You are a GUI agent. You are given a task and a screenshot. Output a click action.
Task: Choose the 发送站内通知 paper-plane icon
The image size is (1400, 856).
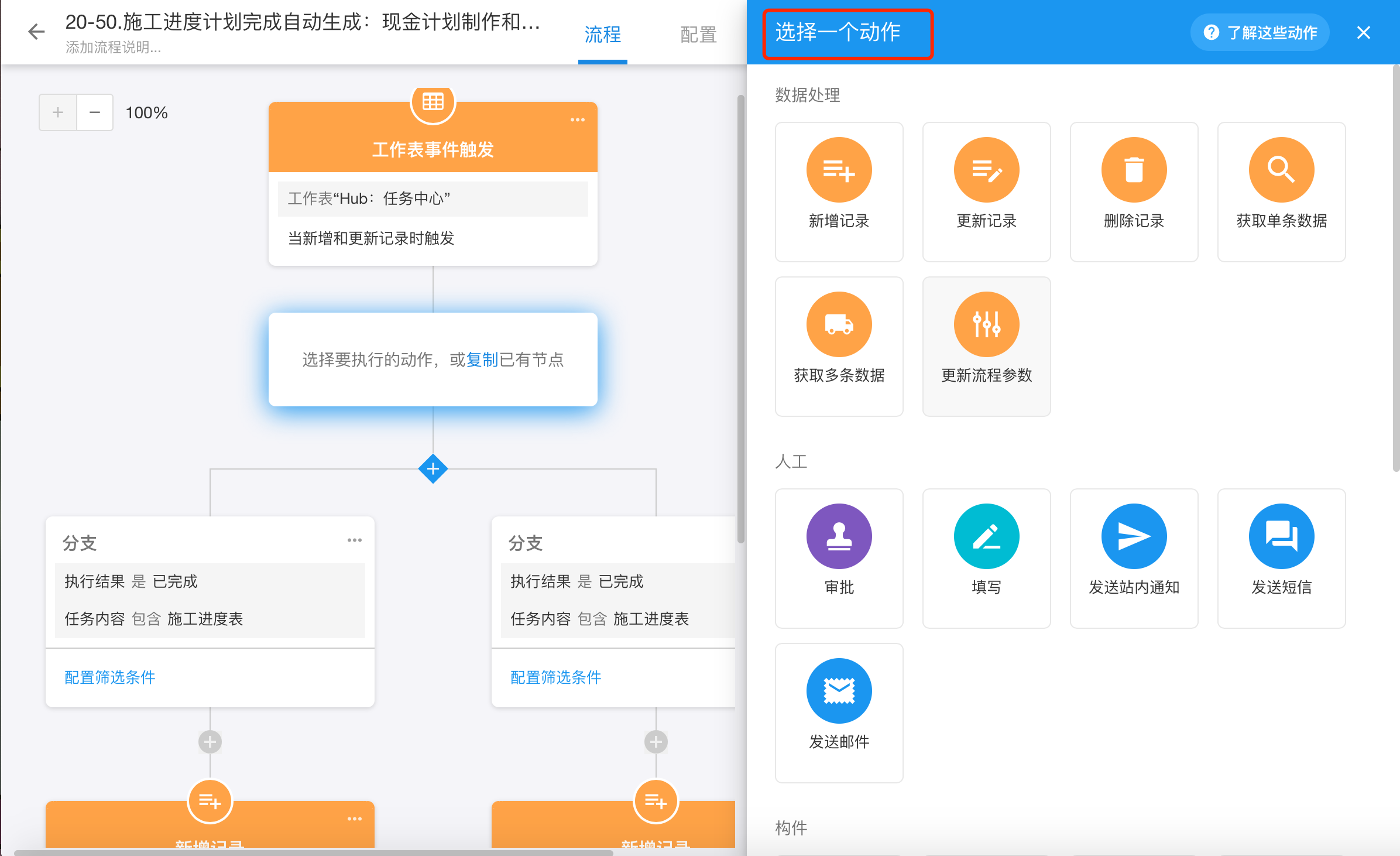click(x=1134, y=536)
